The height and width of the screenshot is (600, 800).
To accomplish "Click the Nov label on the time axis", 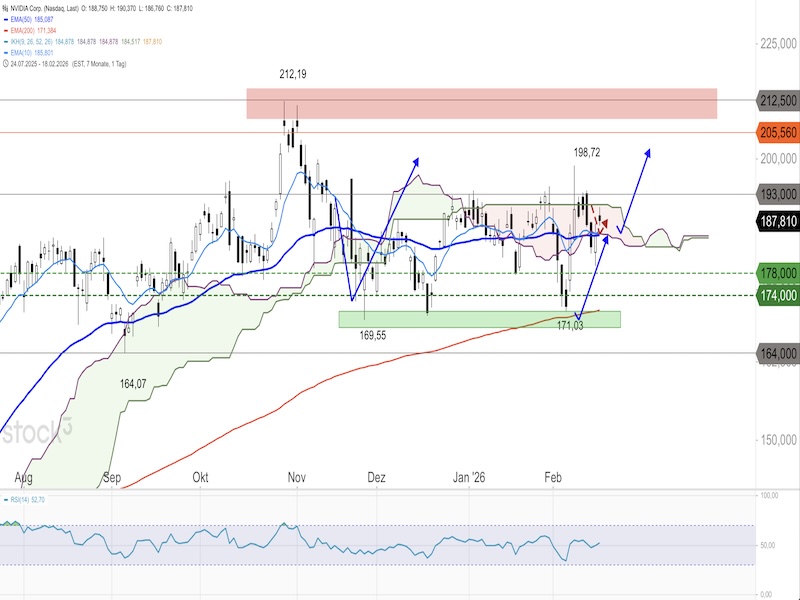I will click(296, 478).
